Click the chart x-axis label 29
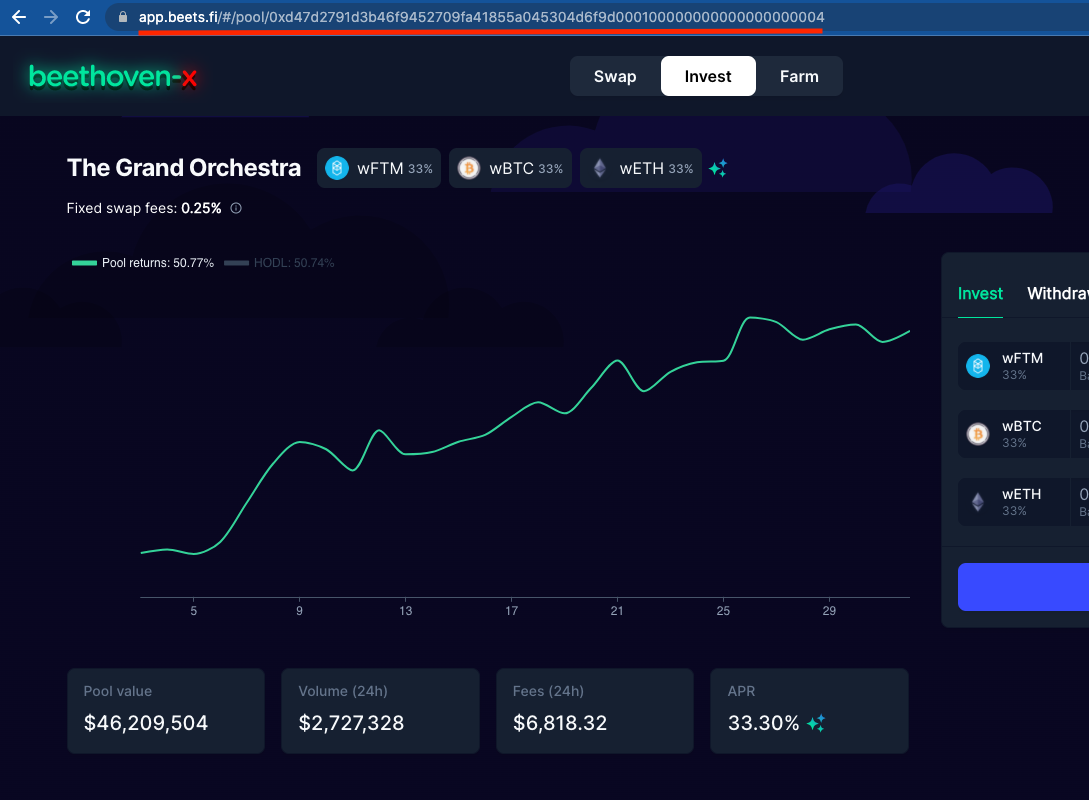The width and height of the screenshot is (1089, 800). pyautogui.click(x=829, y=610)
